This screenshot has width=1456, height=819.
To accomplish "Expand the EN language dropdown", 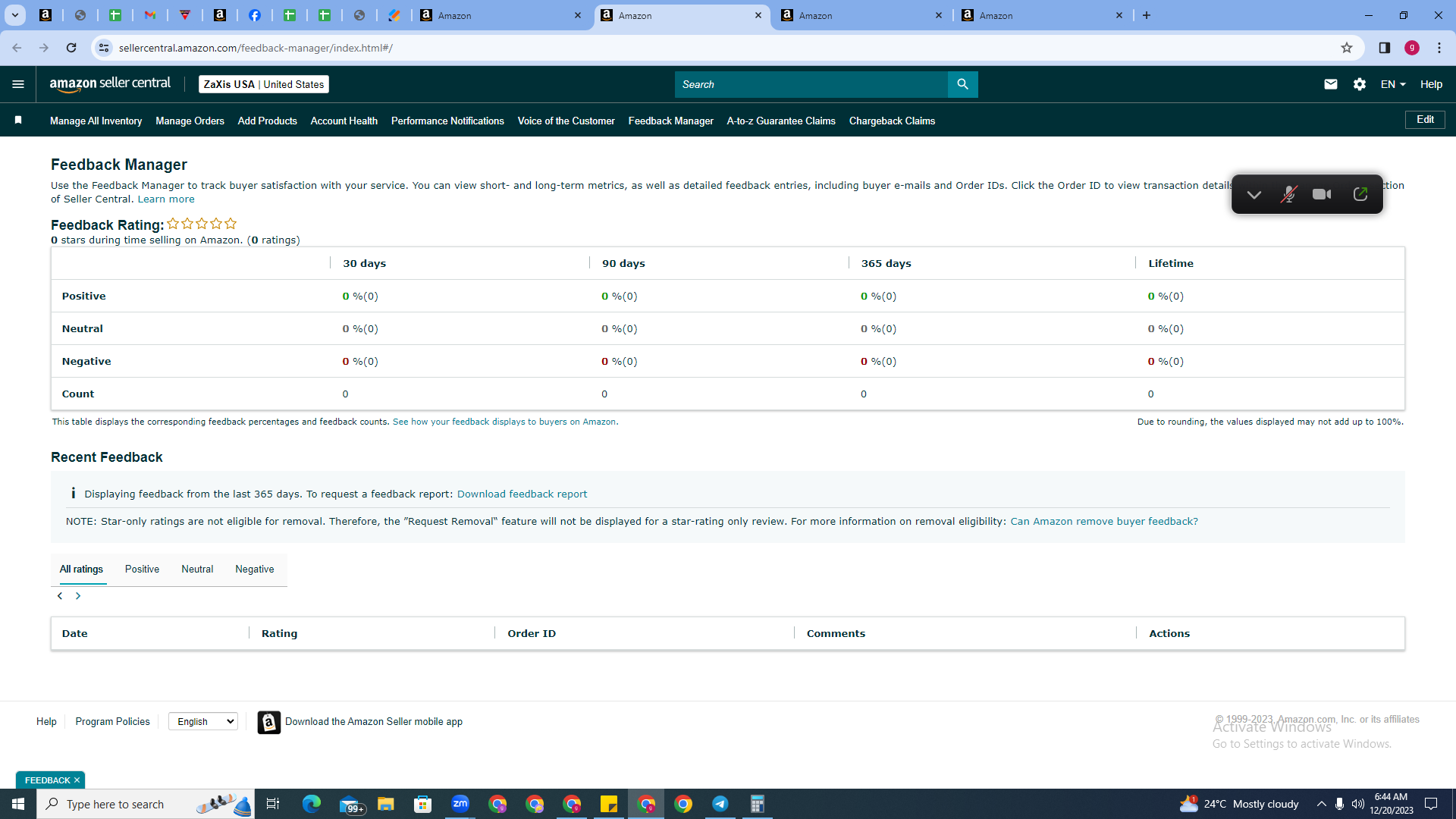I will point(1393,84).
